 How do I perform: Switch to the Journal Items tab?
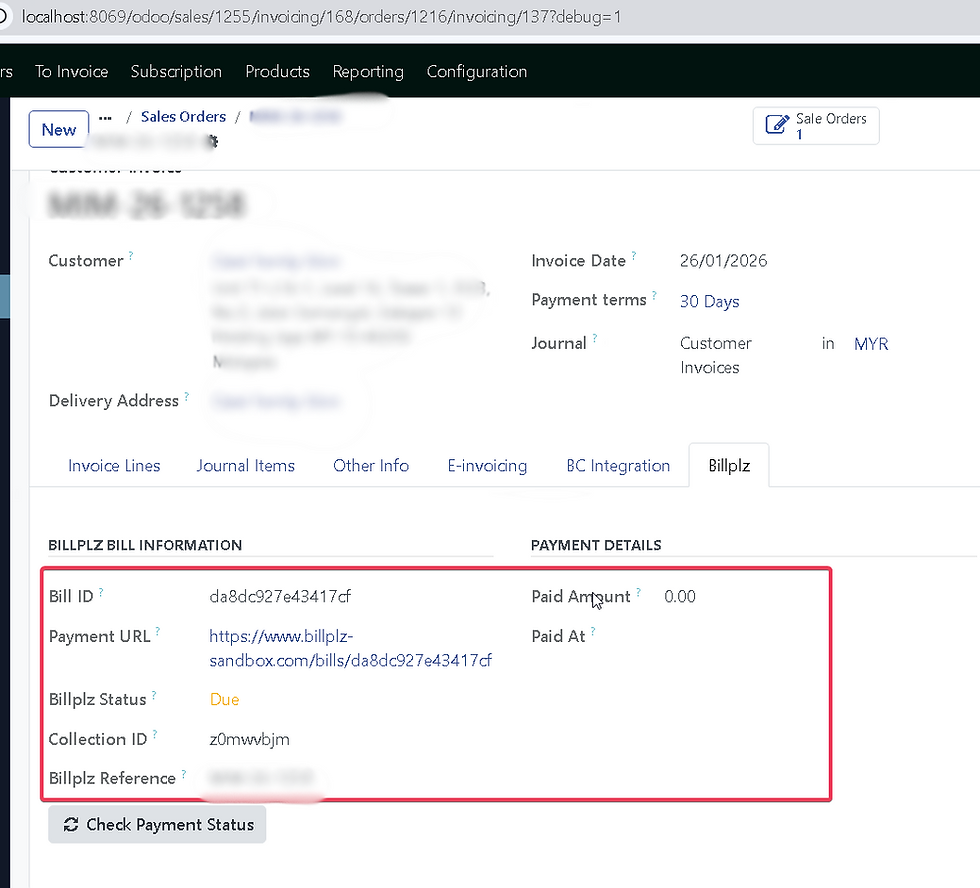tap(246, 466)
